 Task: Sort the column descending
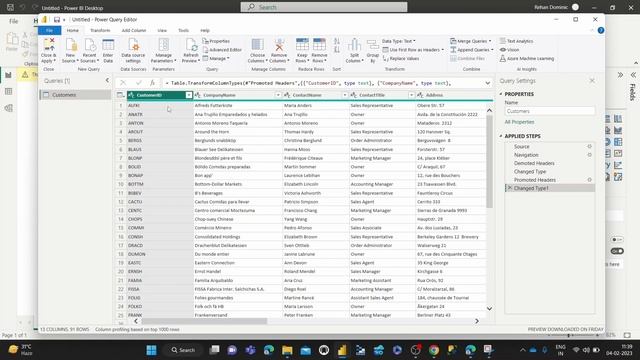coord(337,50)
